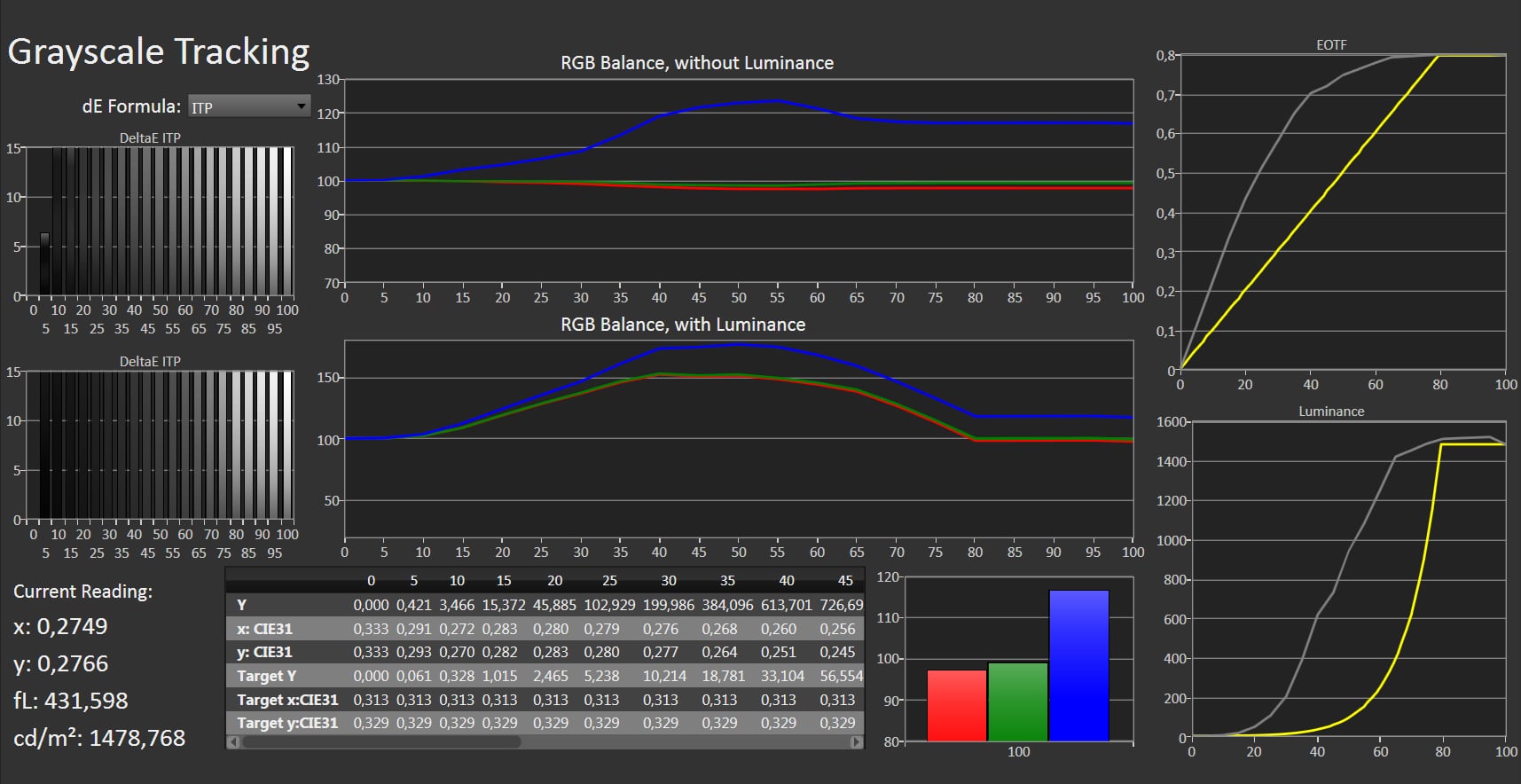Screen dimensions: 1521x784
Task: Click the column header 45 in the table
Action: 845,581
